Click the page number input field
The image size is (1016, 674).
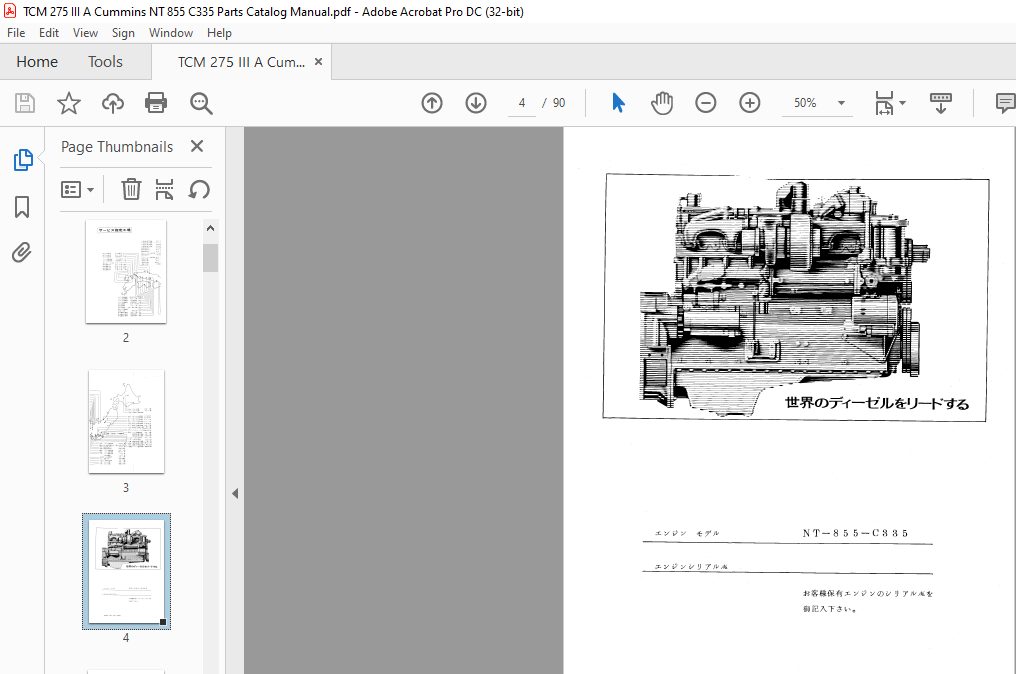click(522, 103)
